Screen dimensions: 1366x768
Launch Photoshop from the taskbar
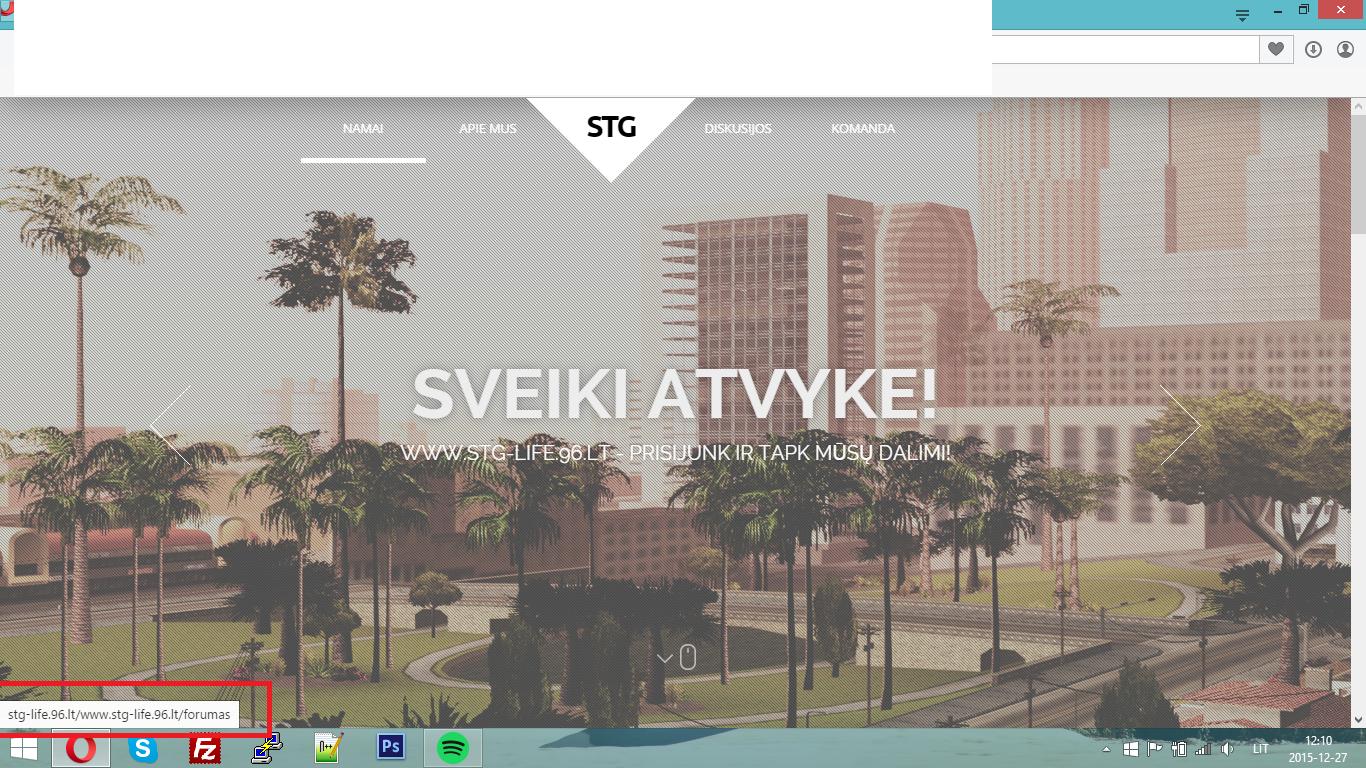[x=391, y=748]
